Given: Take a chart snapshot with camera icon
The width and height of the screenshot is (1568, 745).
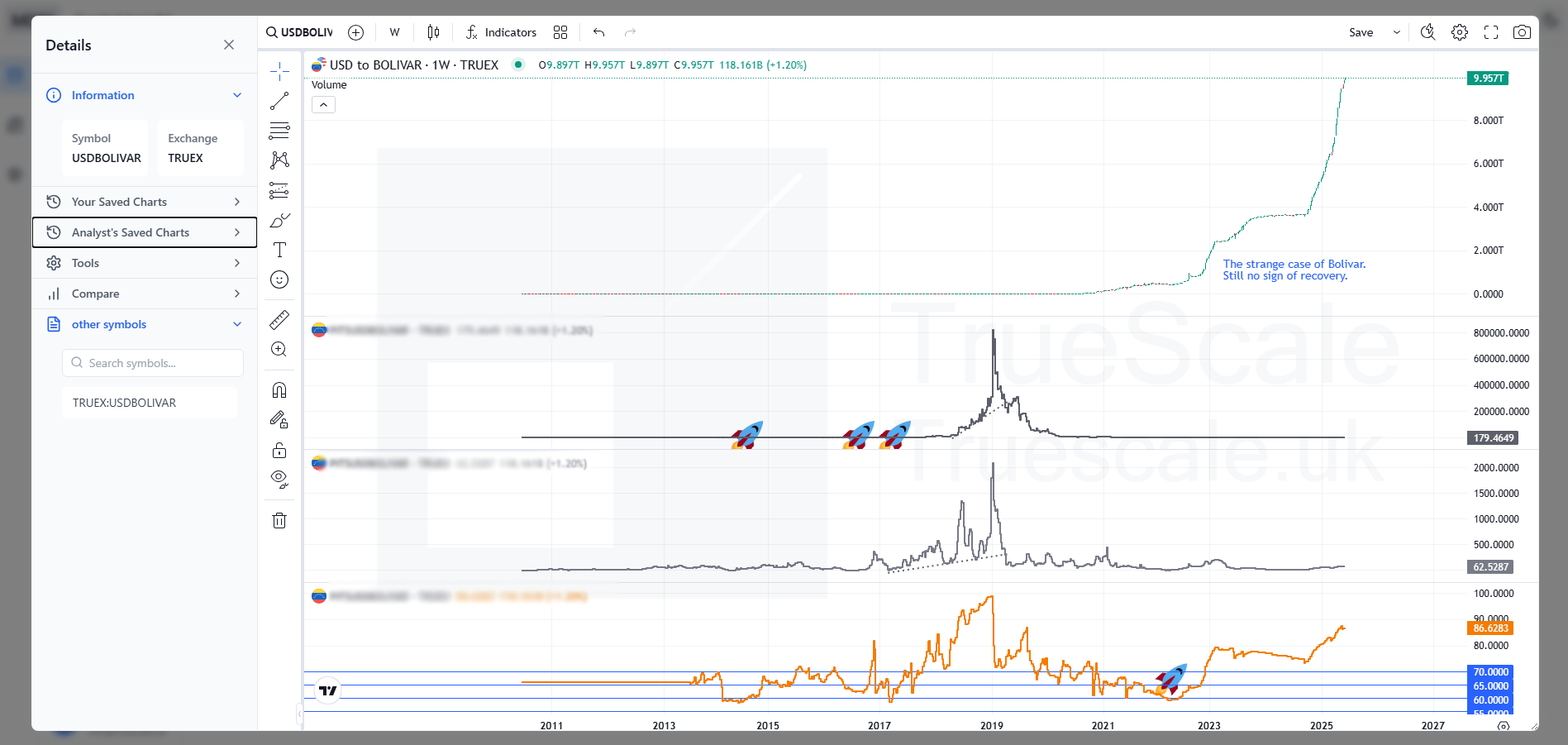Looking at the screenshot, I should 1521,32.
